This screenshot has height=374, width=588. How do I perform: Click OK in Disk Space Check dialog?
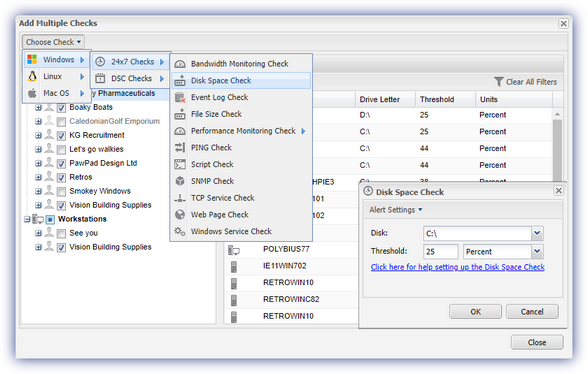[475, 312]
